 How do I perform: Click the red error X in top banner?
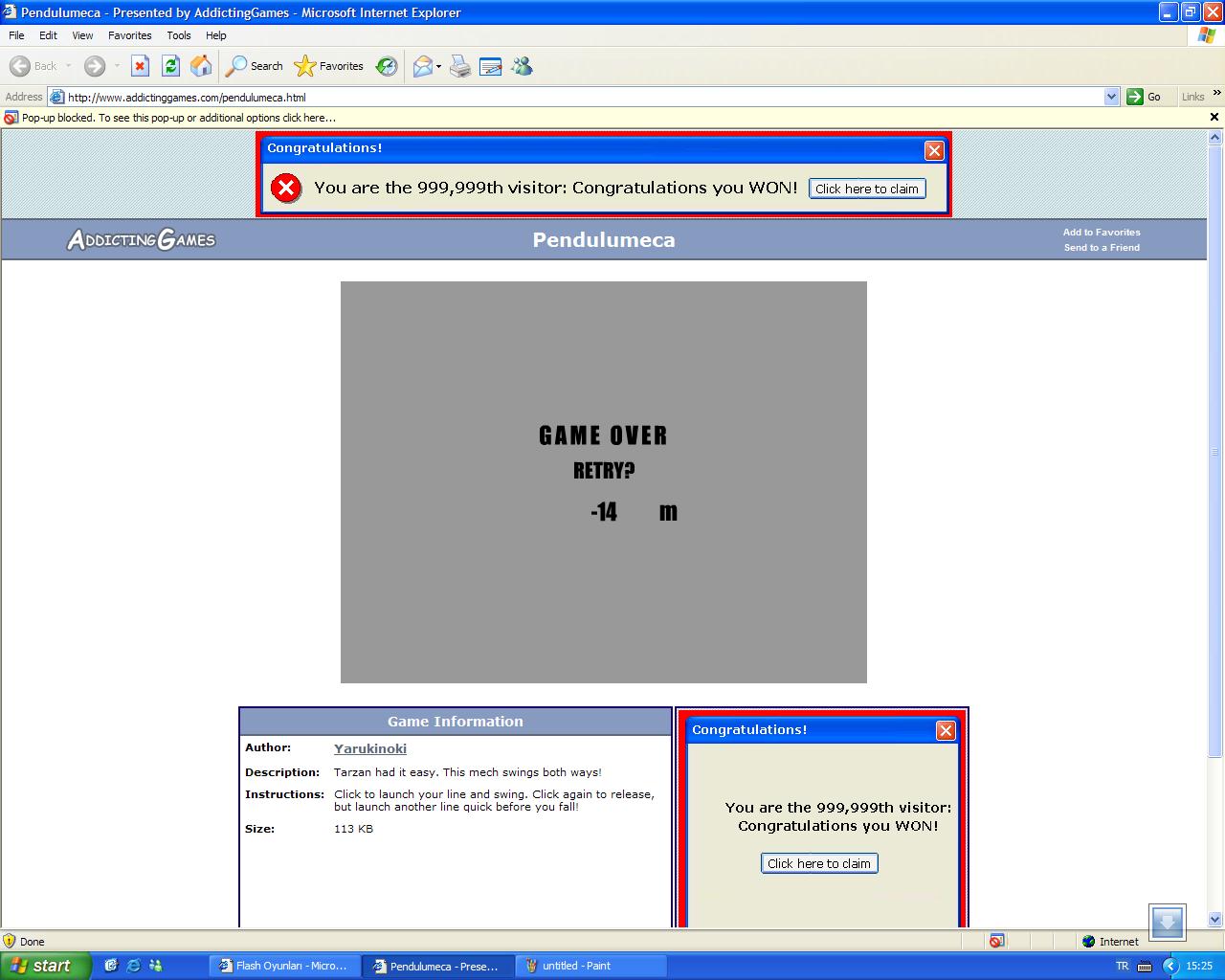coord(285,188)
